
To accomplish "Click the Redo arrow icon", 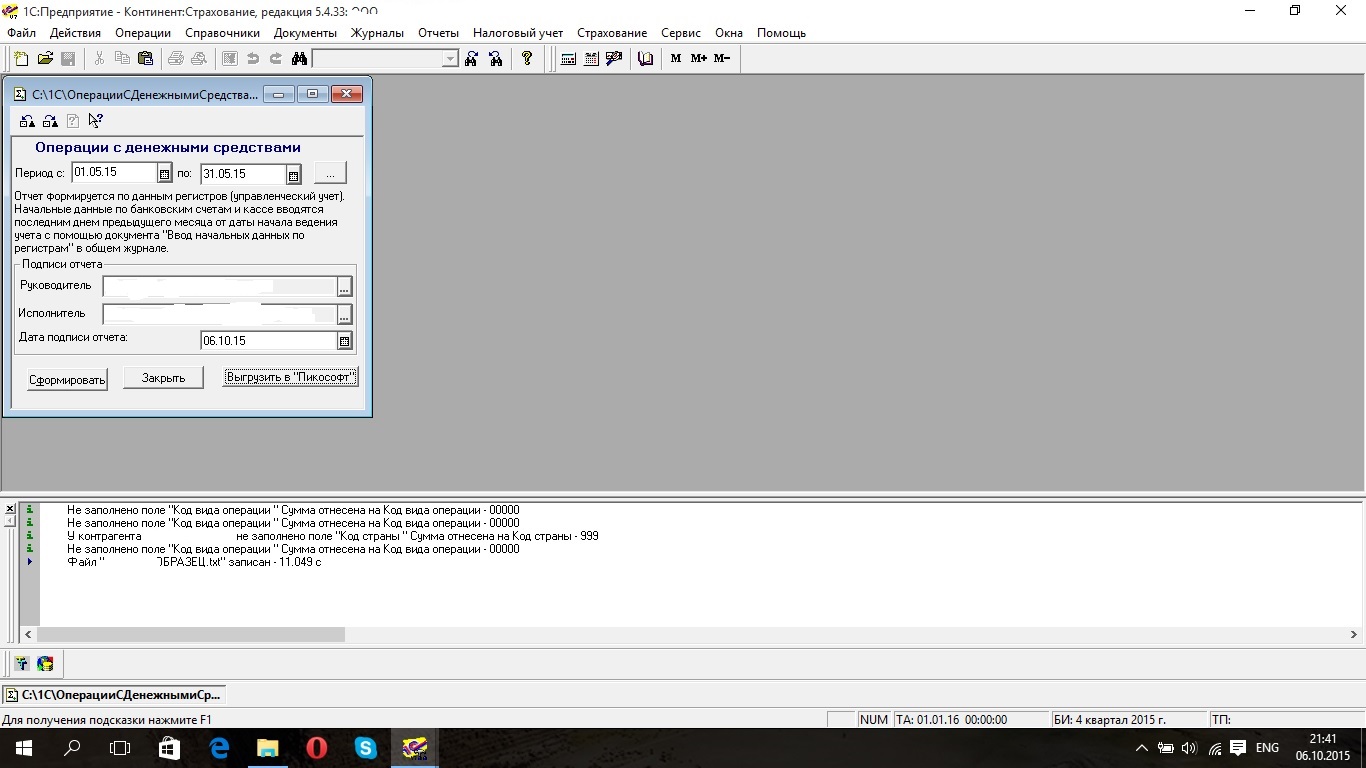I will coord(276,59).
